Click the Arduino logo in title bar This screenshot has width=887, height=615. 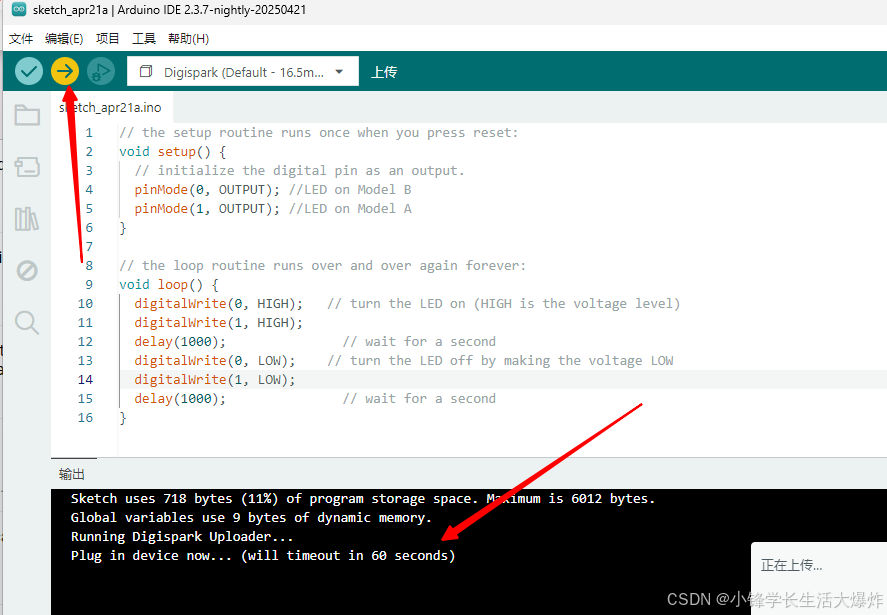coord(19,10)
